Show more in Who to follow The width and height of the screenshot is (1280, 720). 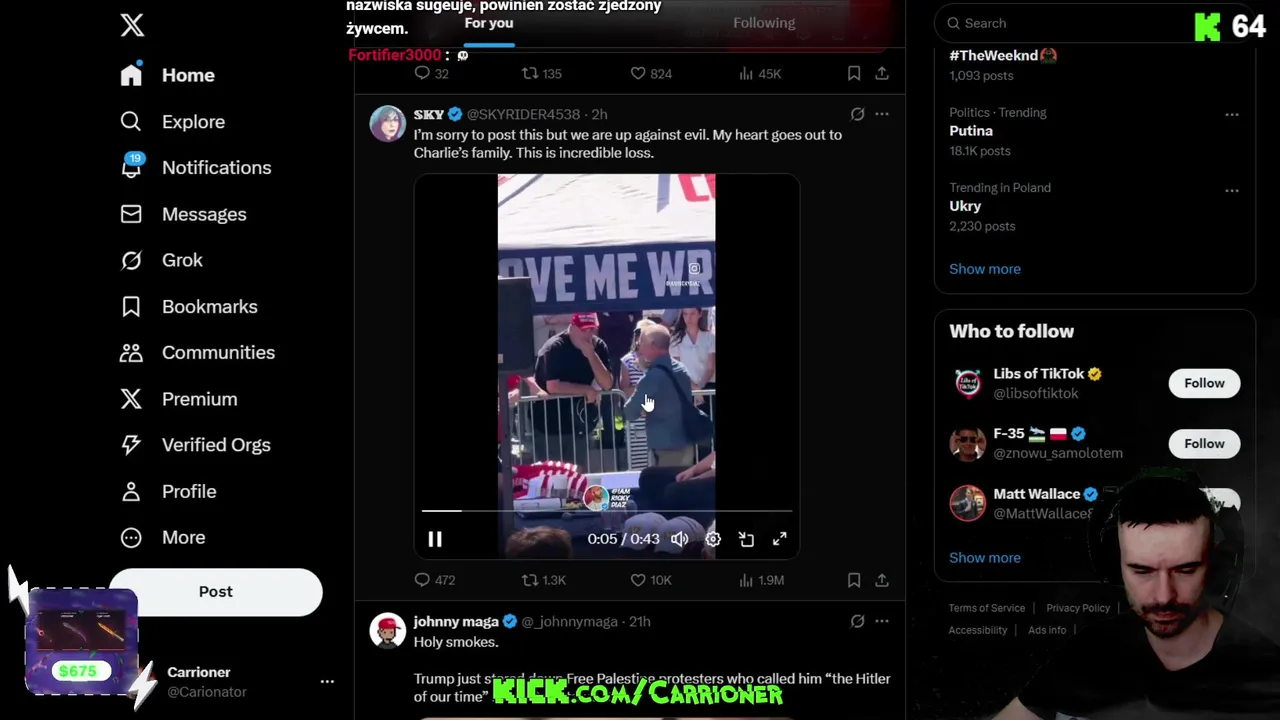pyautogui.click(x=985, y=558)
